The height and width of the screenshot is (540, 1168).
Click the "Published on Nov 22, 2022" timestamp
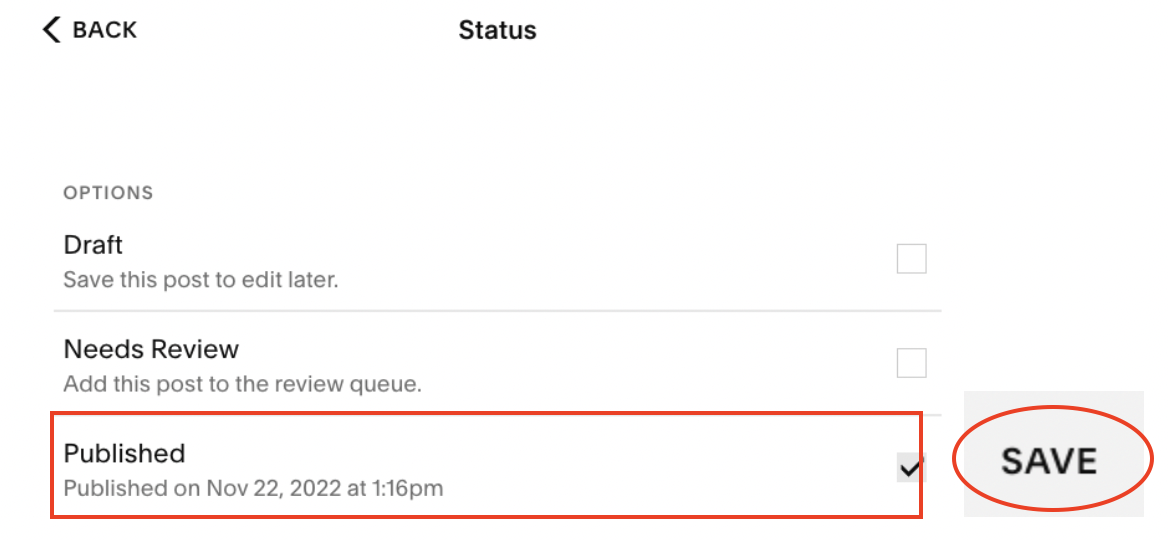click(253, 489)
